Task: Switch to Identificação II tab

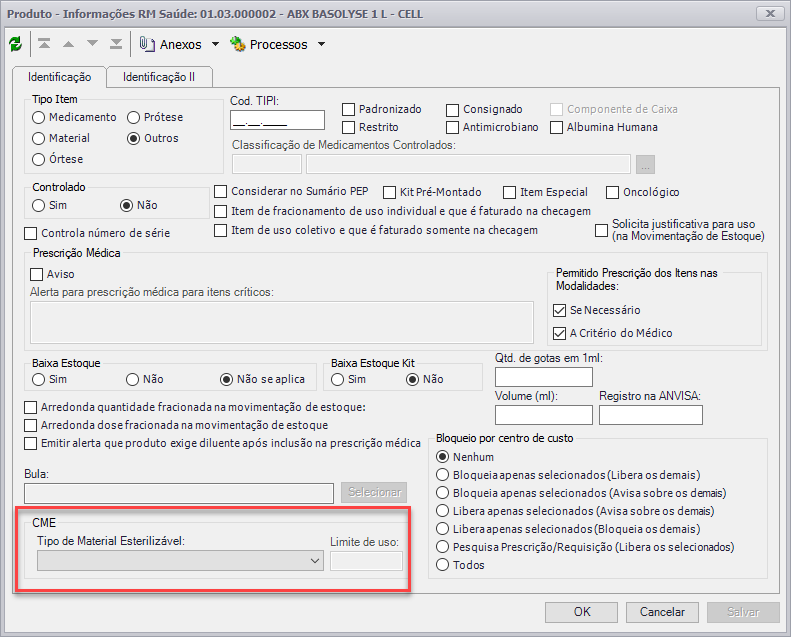Action: [159, 77]
